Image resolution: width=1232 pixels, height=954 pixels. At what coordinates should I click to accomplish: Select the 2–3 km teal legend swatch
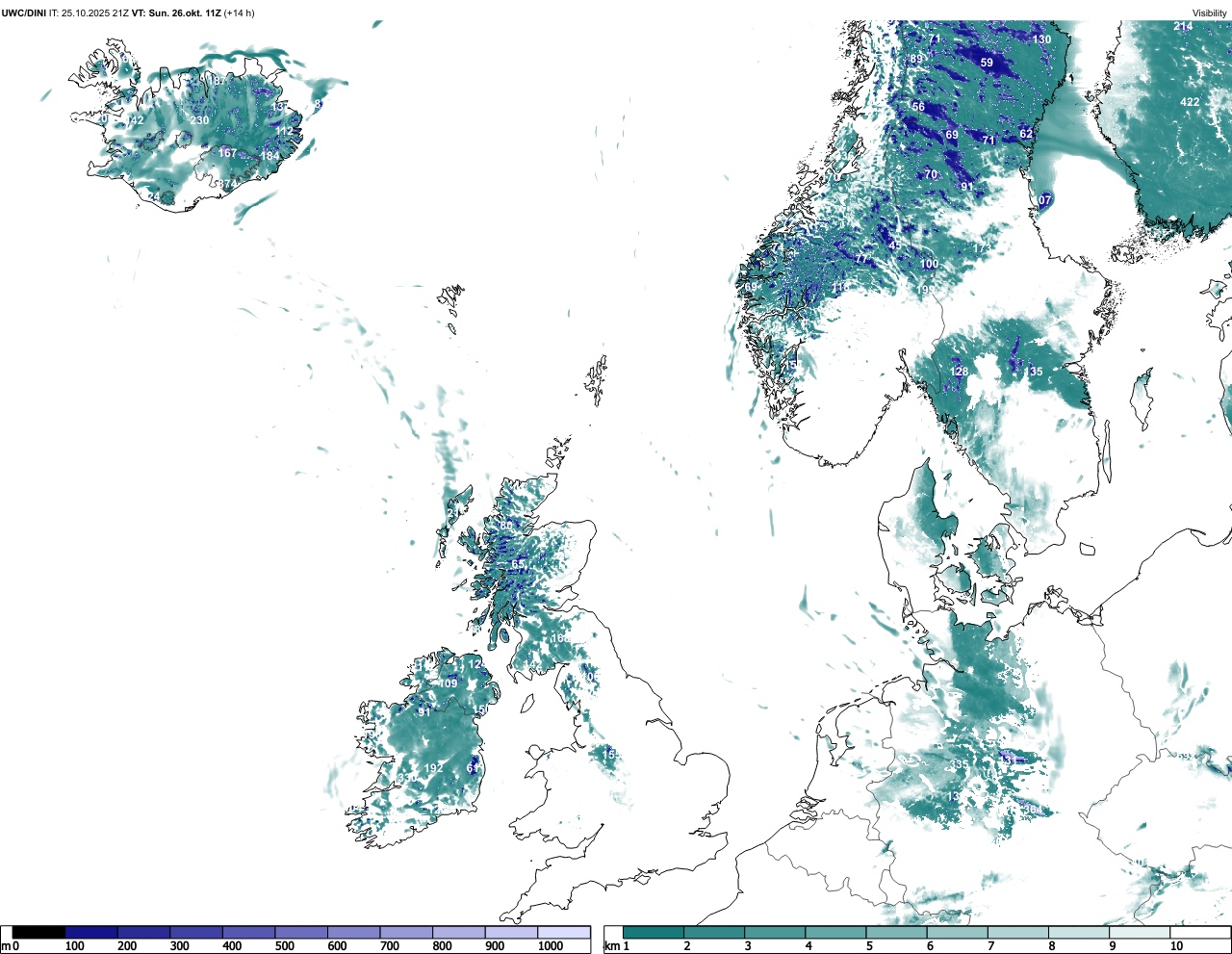[x=714, y=932]
